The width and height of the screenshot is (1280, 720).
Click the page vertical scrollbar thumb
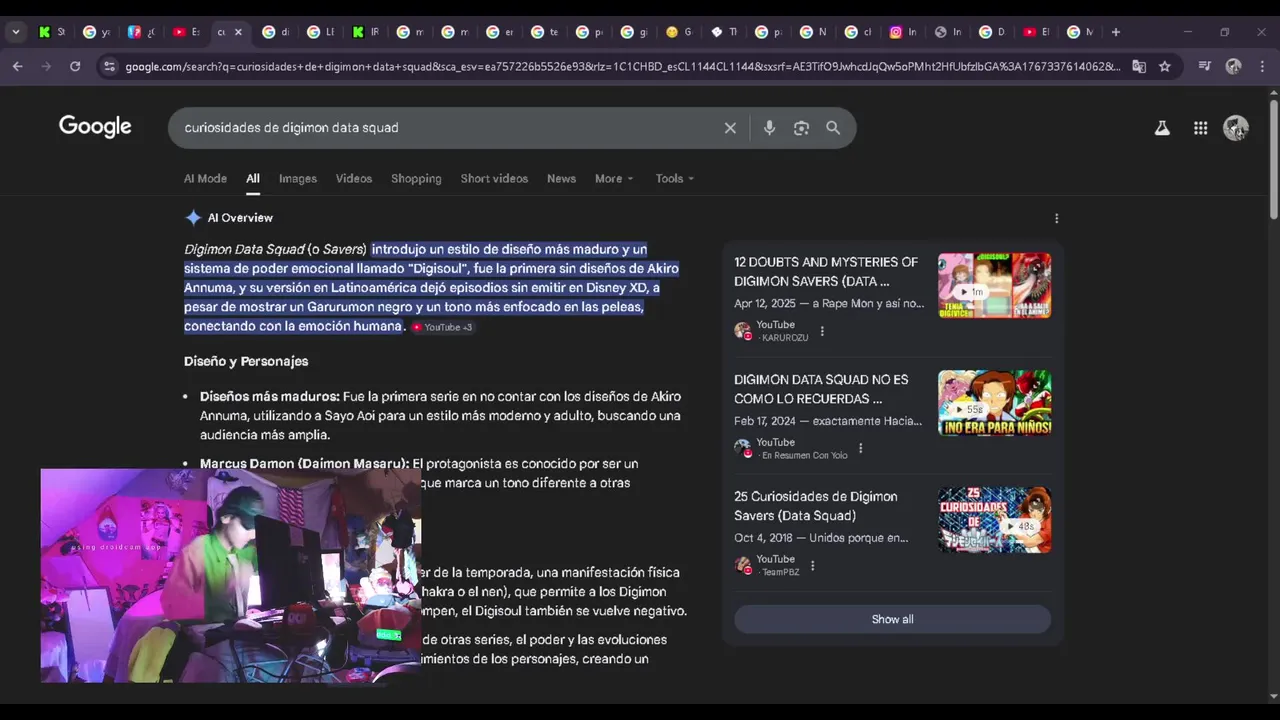[x=1273, y=158]
